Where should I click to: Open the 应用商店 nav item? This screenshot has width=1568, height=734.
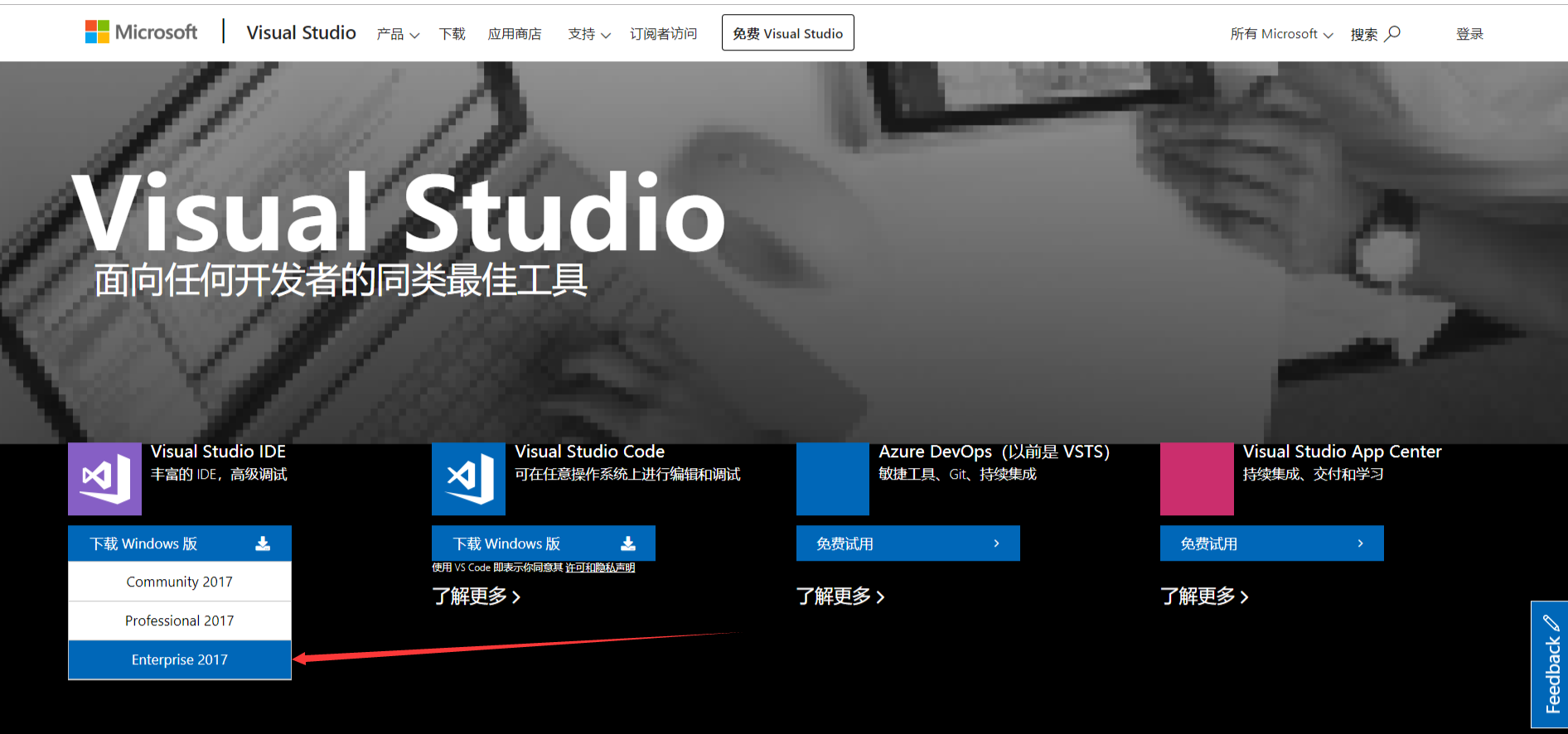515,34
